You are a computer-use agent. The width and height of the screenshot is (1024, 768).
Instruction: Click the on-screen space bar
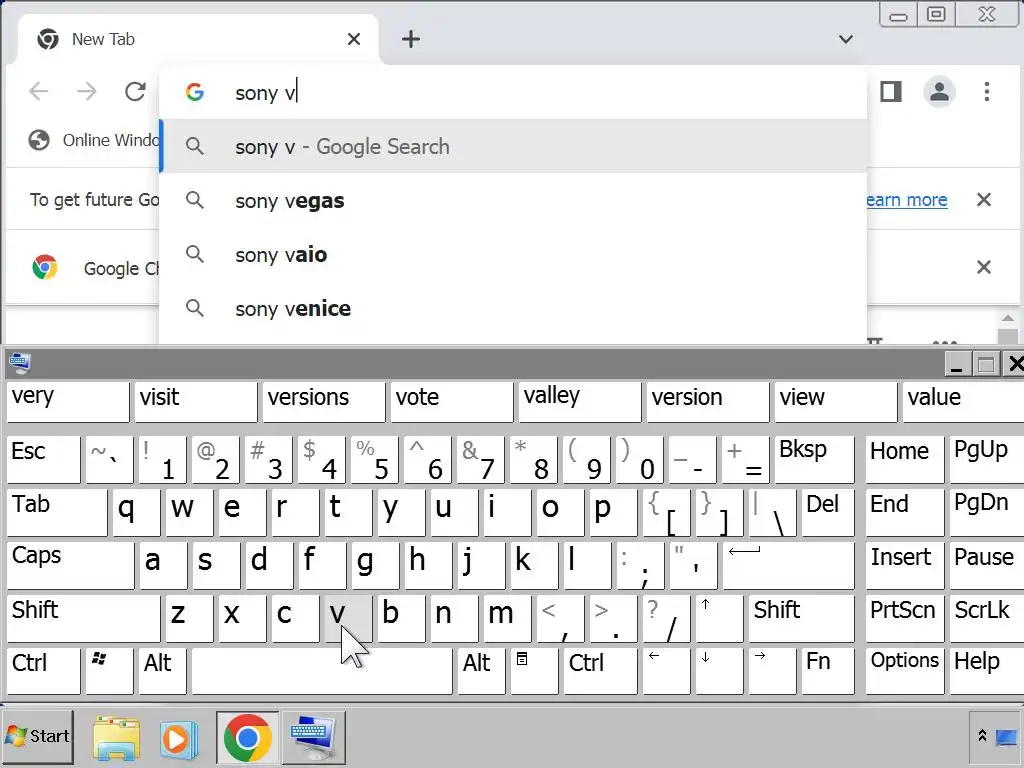(x=321, y=671)
